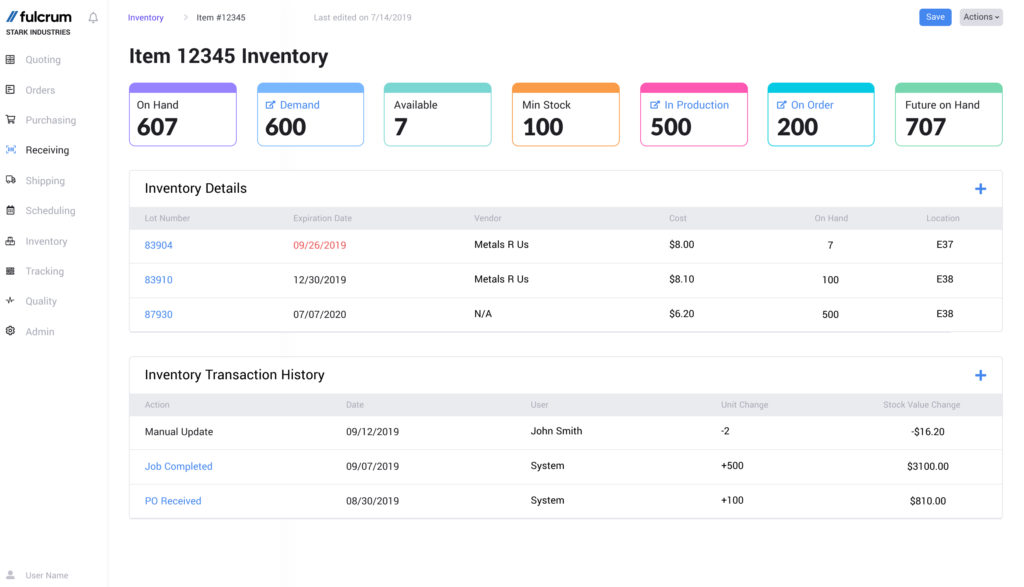Open lot number 83904 details
The width and height of the screenshot is (1024, 587).
158,245
